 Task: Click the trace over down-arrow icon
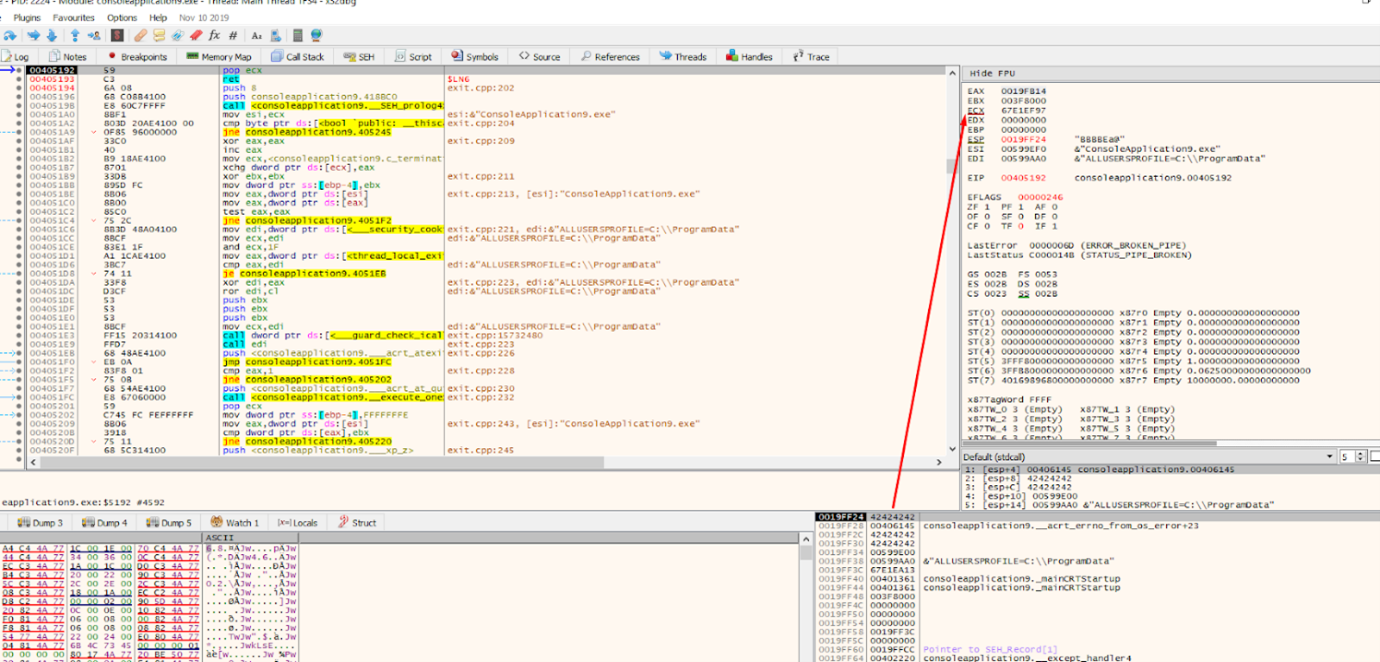(52, 36)
